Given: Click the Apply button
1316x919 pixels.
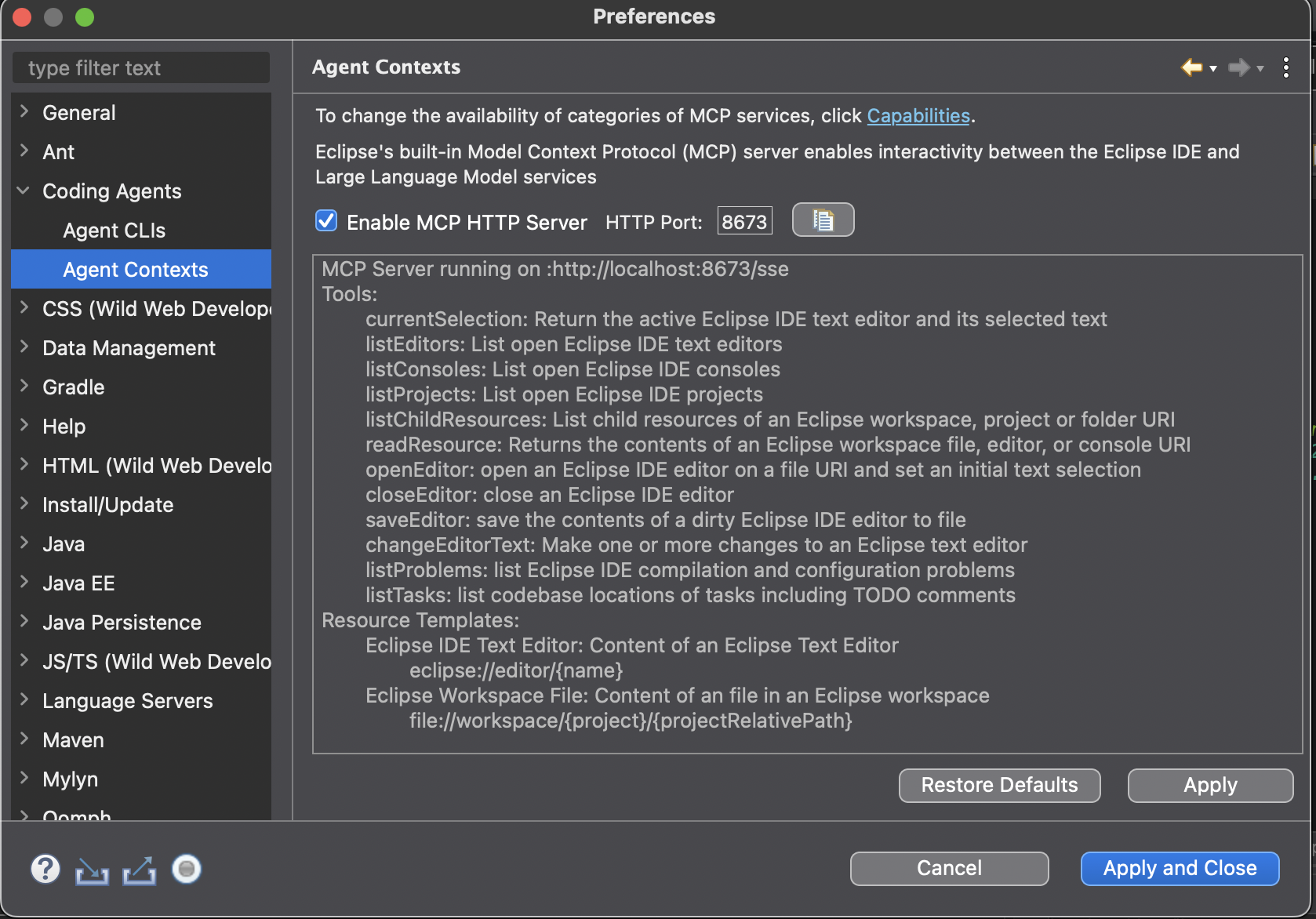Looking at the screenshot, I should point(1210,785).
